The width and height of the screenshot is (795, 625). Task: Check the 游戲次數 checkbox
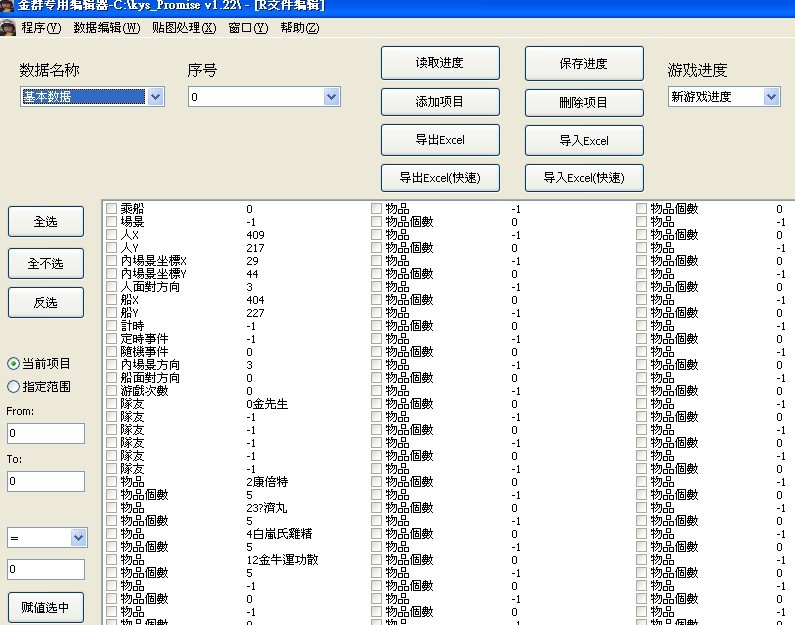tap(112, 391)
